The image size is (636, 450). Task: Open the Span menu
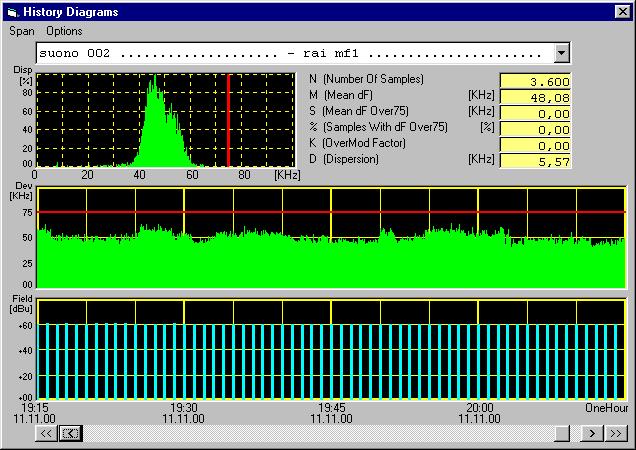click(21, 31)
